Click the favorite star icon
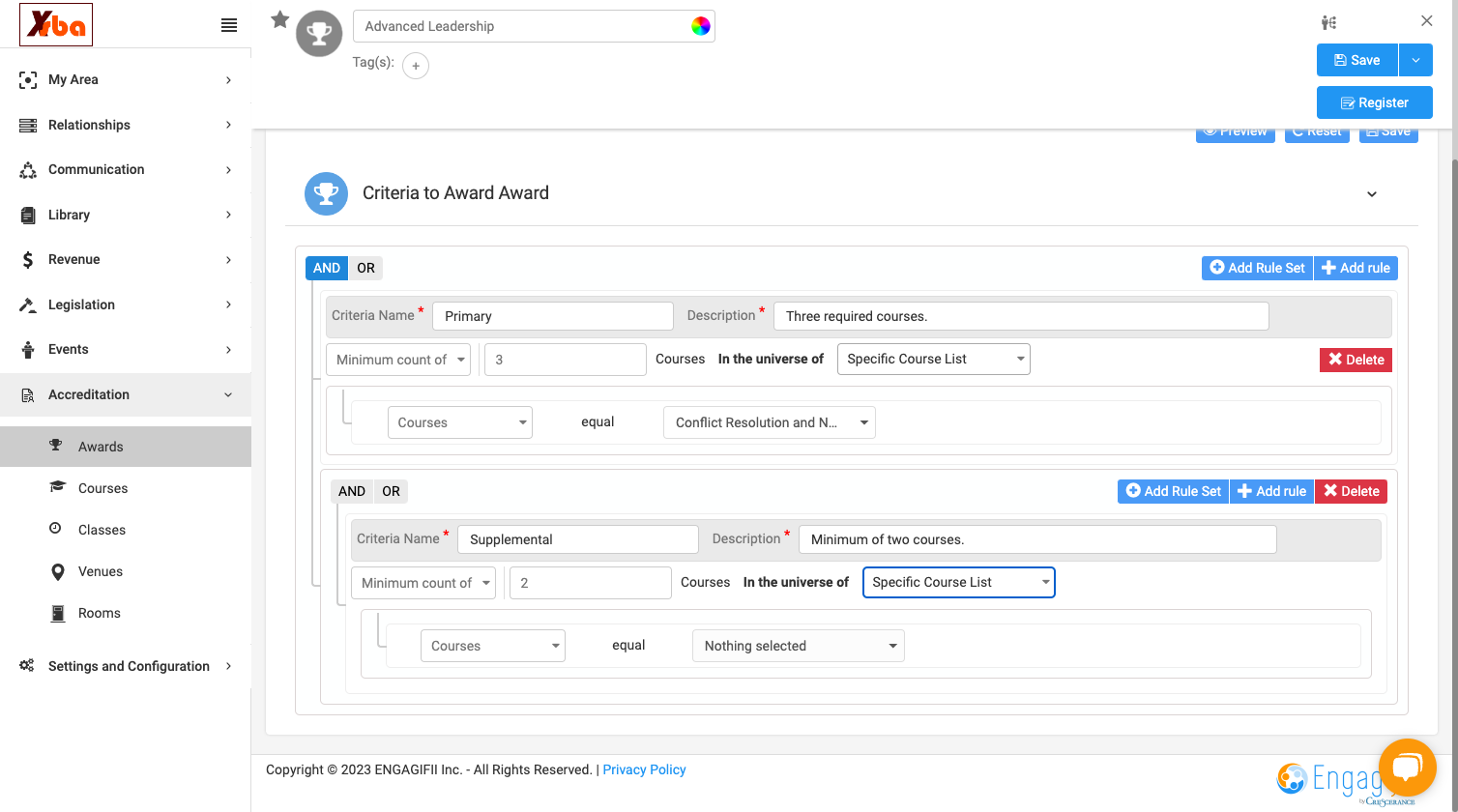This screenshot has width=1458, height=812. pyautogui.click(x=280, y=19)
